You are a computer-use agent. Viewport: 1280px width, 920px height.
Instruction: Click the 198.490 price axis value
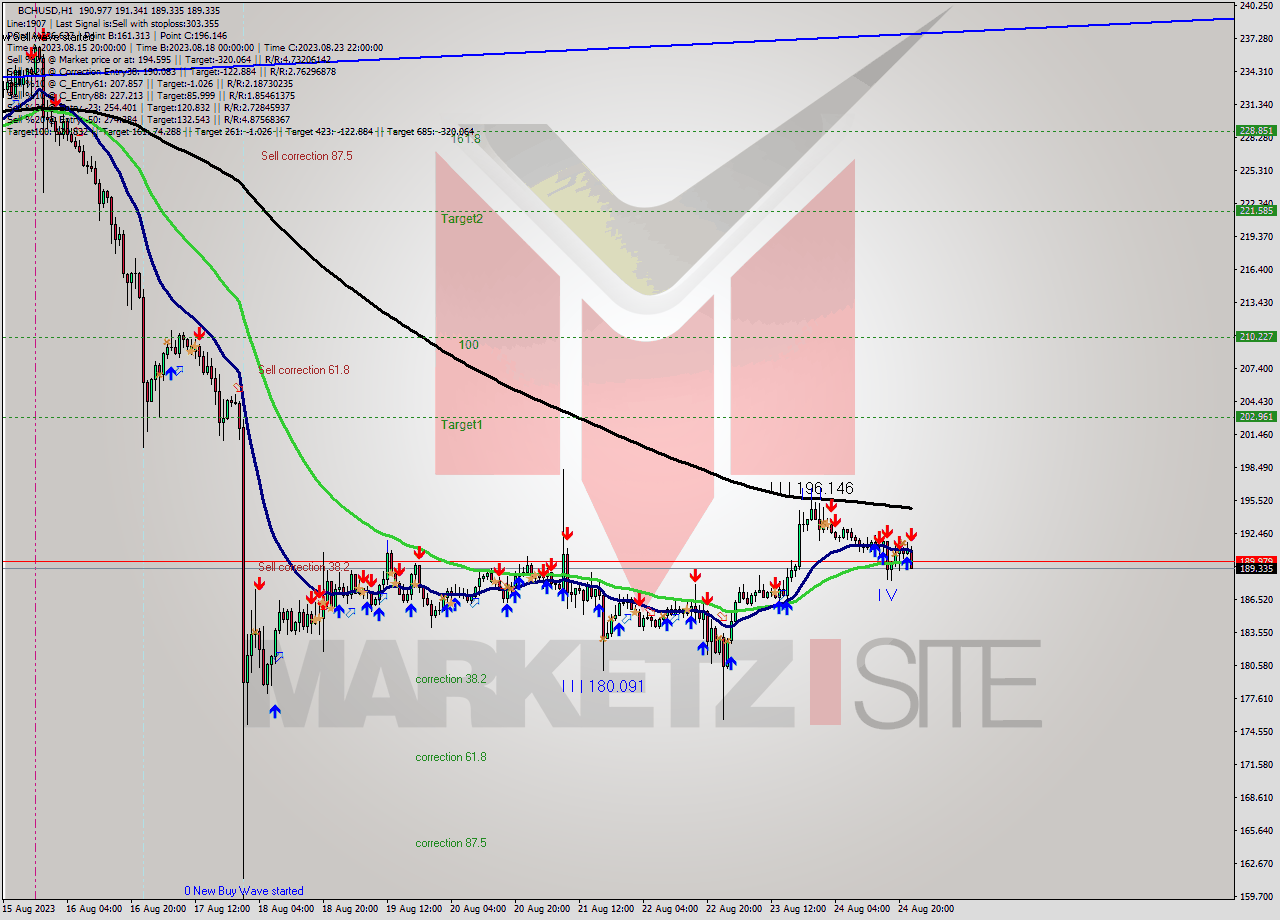tap(1256, 468)
